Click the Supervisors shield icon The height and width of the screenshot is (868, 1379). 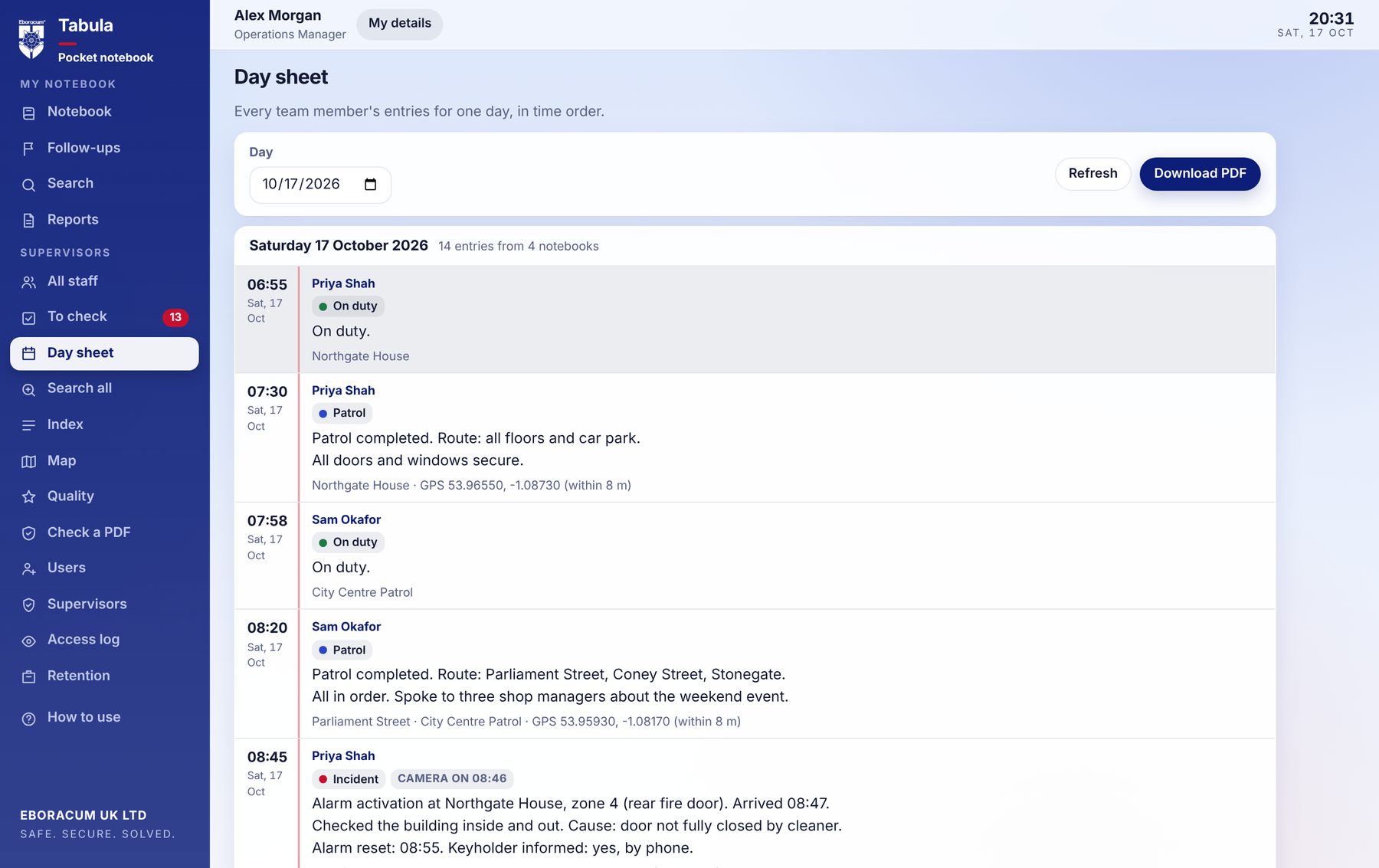coord(29,605)
